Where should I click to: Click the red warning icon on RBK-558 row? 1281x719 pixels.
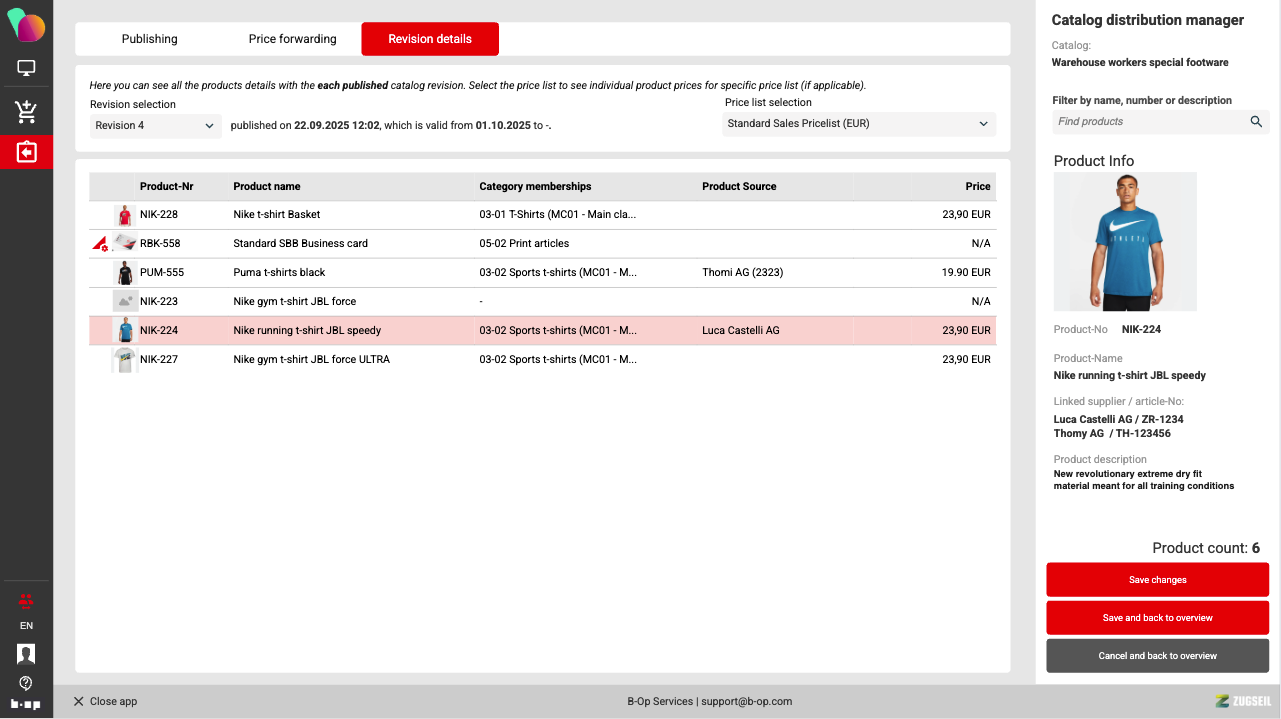point(100,244)
